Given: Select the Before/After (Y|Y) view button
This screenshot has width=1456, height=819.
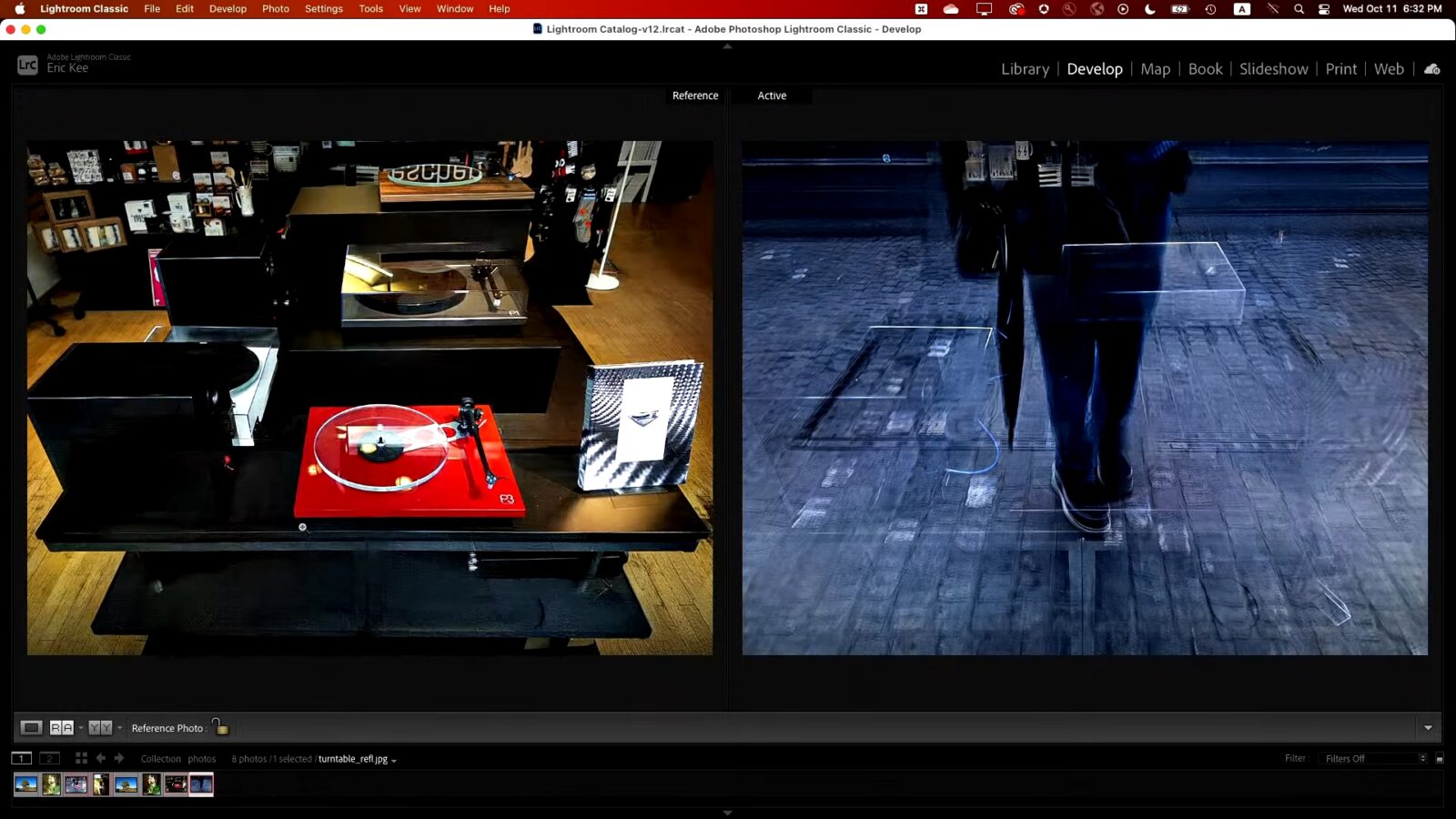Looking at the screenshot, I should tap(100, 727).
